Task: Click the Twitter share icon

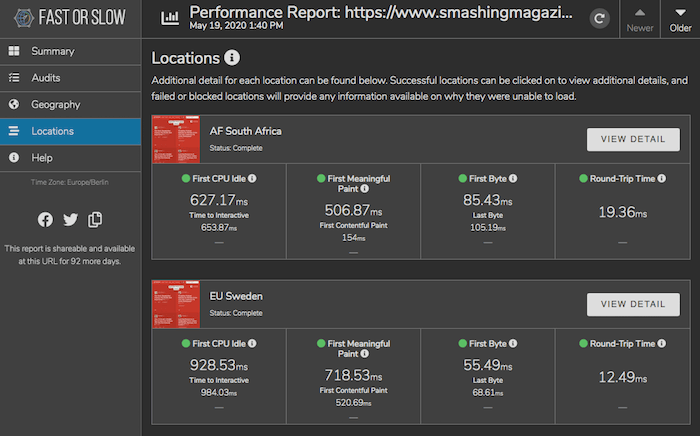Action: click(x=70, y=220)
